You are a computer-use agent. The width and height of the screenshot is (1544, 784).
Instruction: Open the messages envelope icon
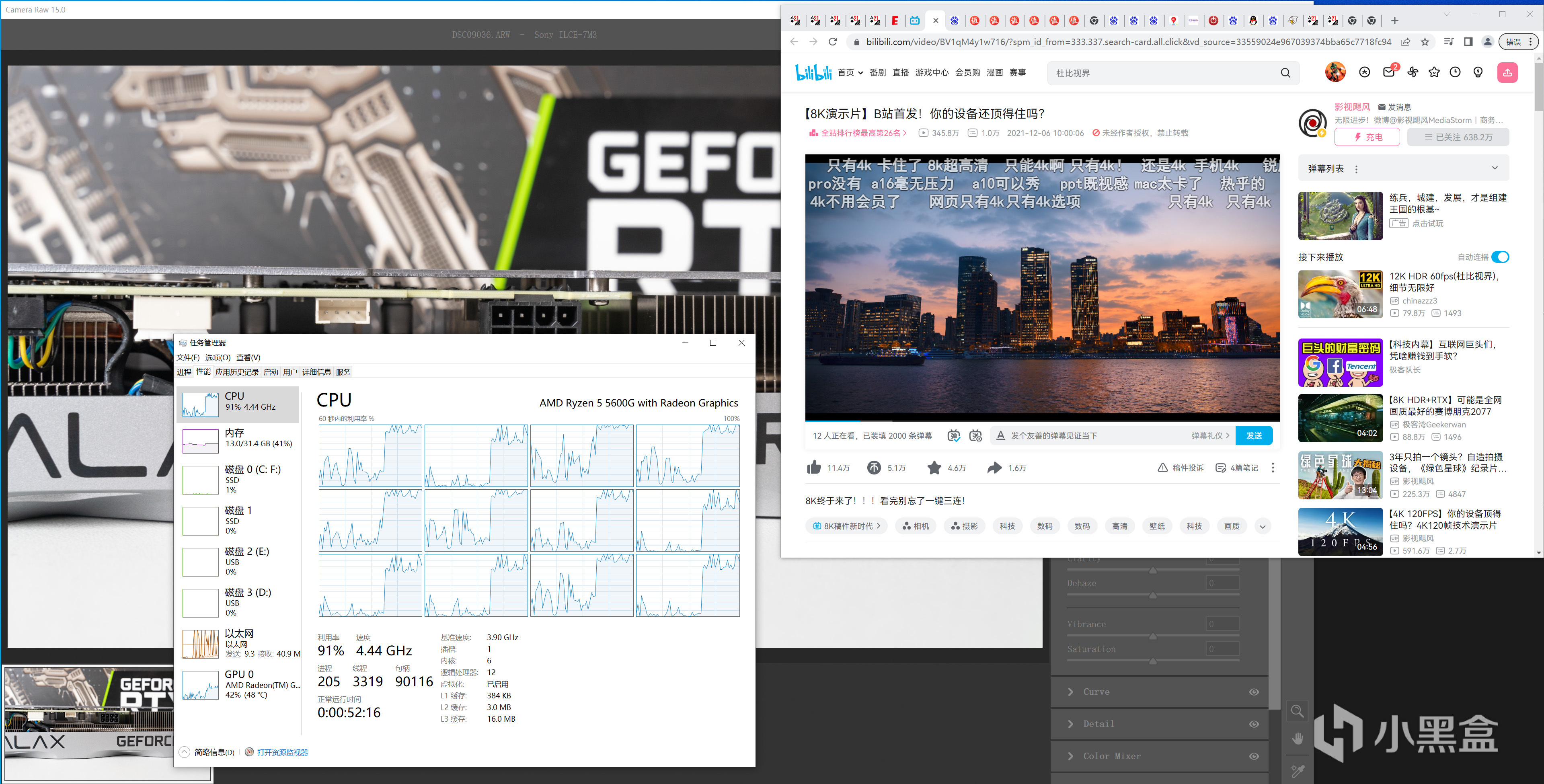pyautogui.click(x=1388, y=72)
